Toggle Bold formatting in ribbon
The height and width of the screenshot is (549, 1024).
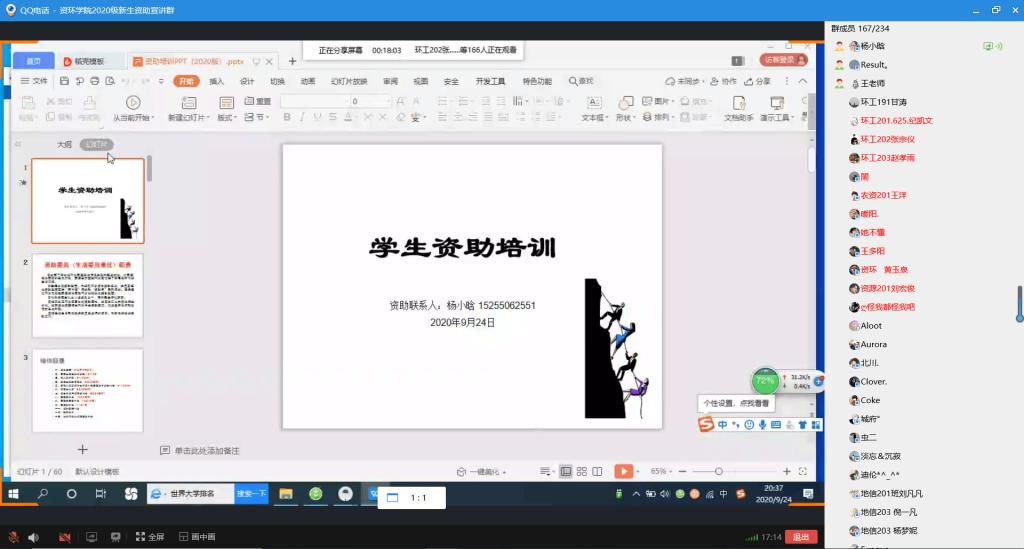point(288,117)
